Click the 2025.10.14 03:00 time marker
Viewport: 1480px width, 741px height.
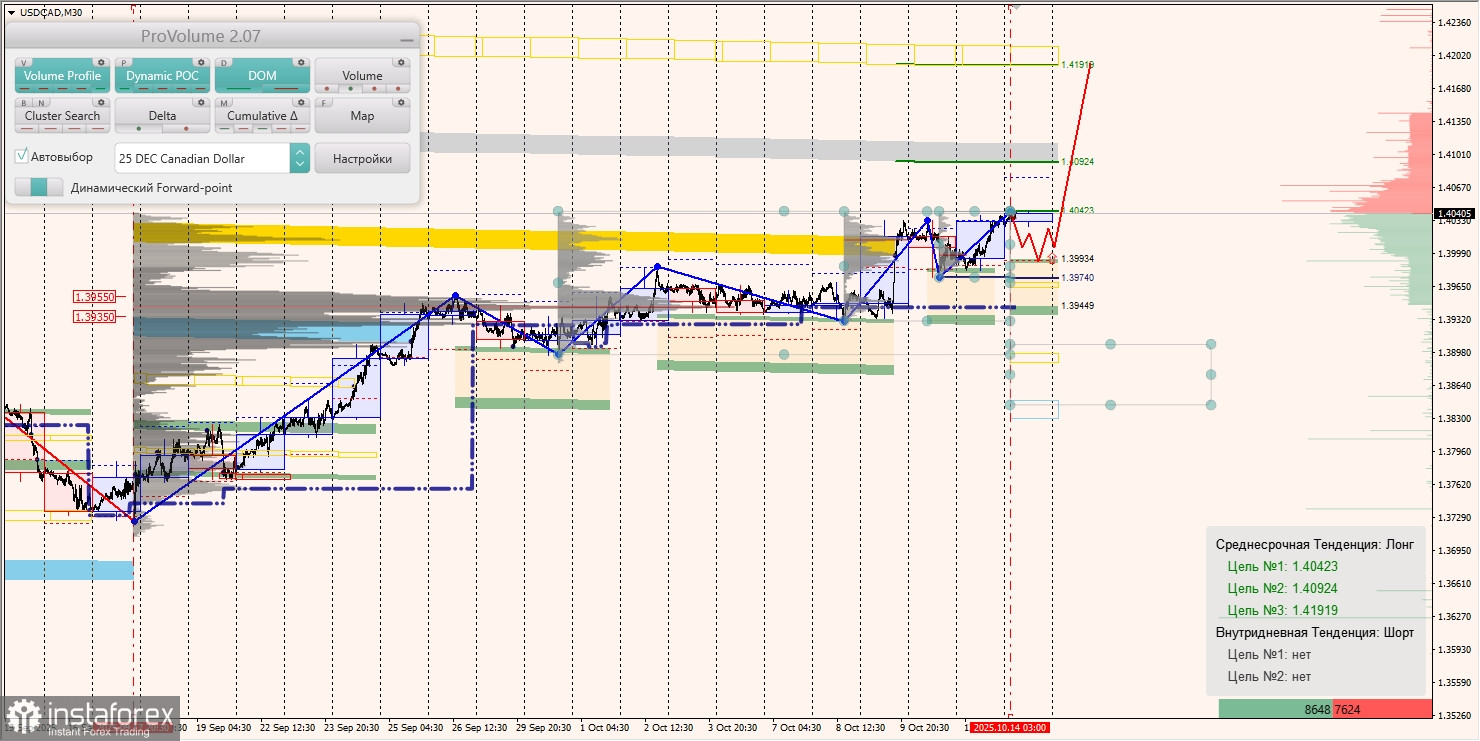pyautogui.click(x=1010, y=727)
